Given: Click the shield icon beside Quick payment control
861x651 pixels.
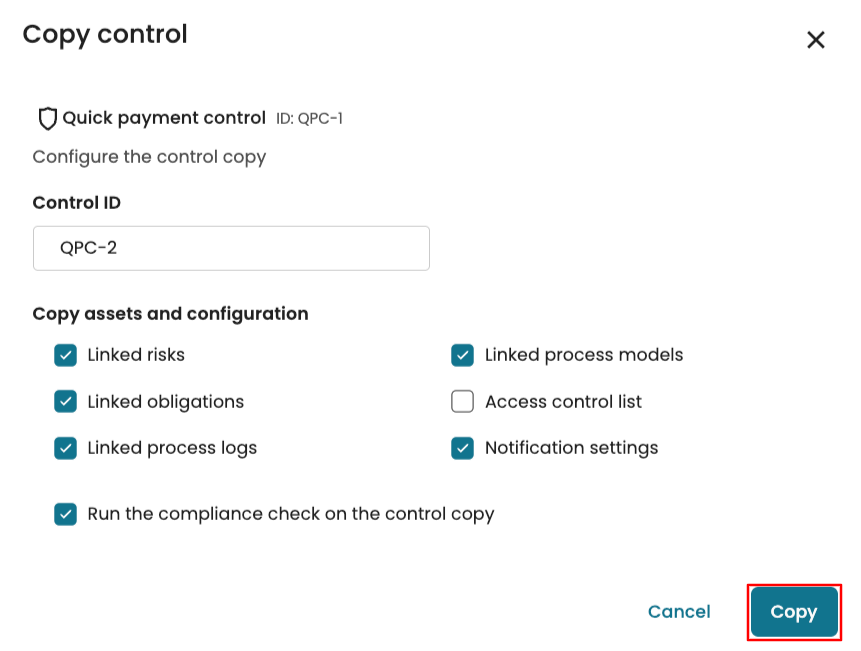Looking at the screenshot, I should pos(47,119).
